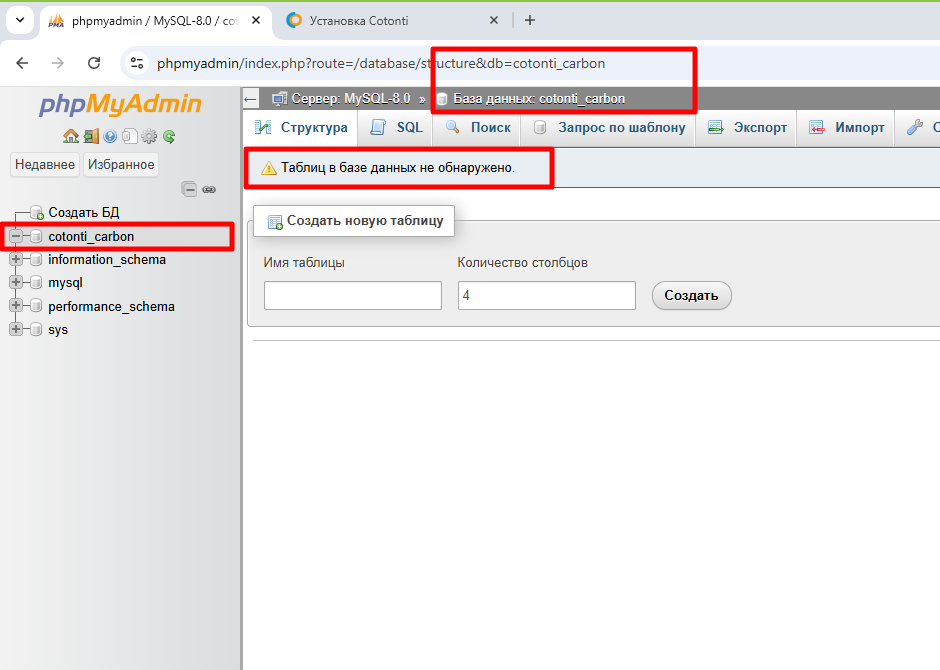The width and height of the screenshot is (940, 670).
Task: Click the hide navigation panel arrow icon
Action: 251,99
